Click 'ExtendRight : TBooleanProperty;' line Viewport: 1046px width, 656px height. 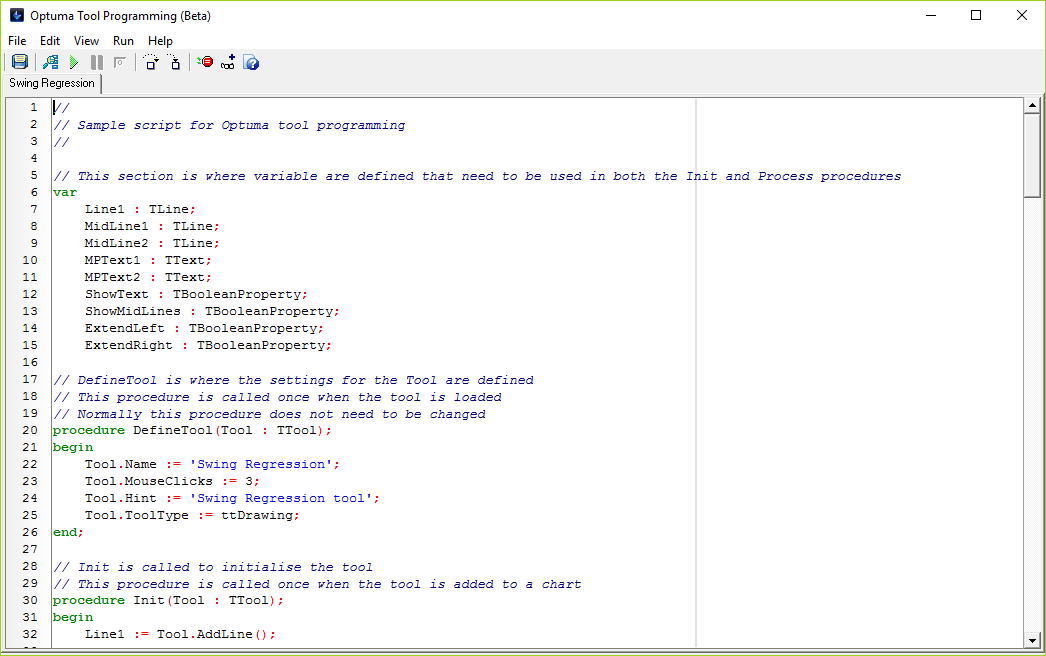208,345
